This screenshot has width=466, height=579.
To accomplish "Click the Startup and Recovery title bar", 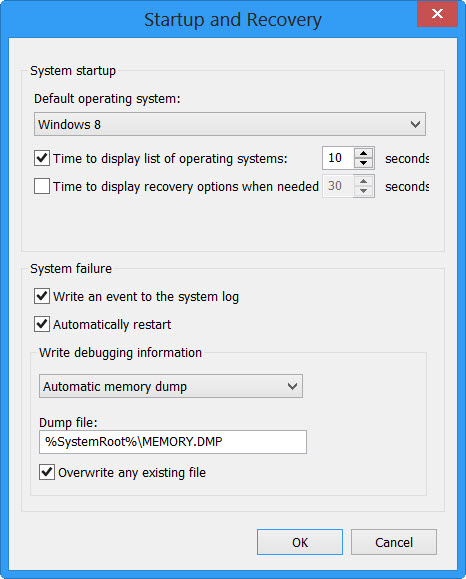I will (x=233, y=19).
